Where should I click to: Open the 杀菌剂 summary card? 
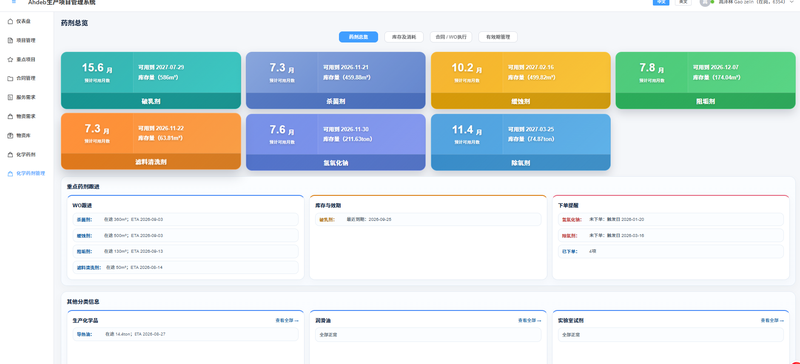pyautogui.click(x=336, y=80)
